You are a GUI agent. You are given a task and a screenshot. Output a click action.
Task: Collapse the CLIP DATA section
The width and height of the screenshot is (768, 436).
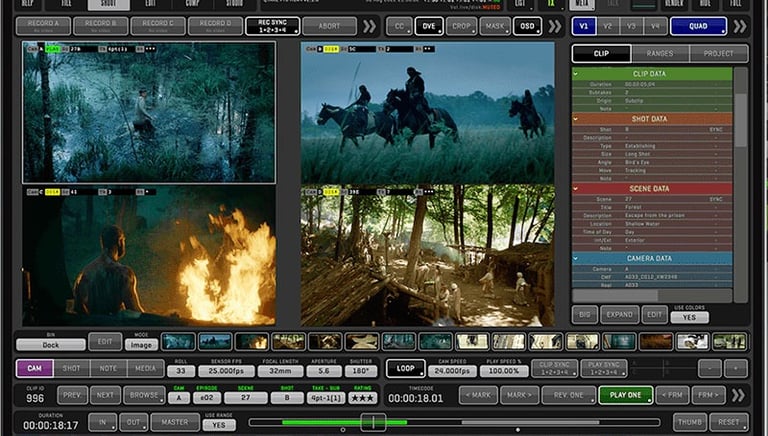tap(576, 73)
